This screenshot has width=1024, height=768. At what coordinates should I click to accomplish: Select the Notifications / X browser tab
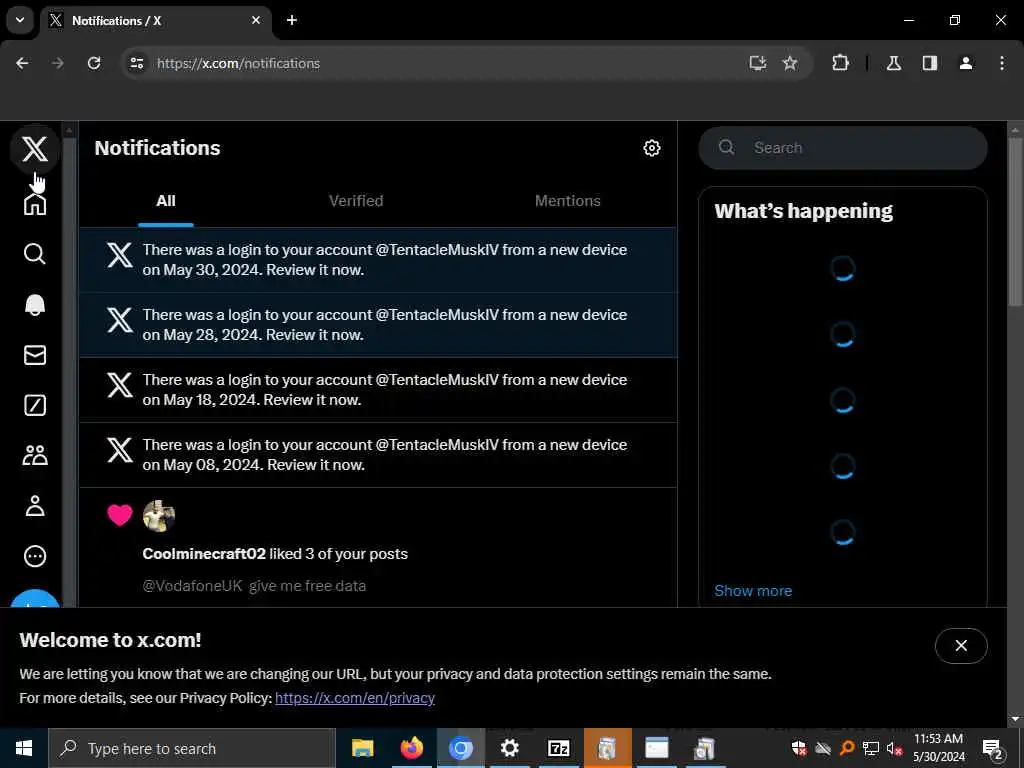coord(156,20)
